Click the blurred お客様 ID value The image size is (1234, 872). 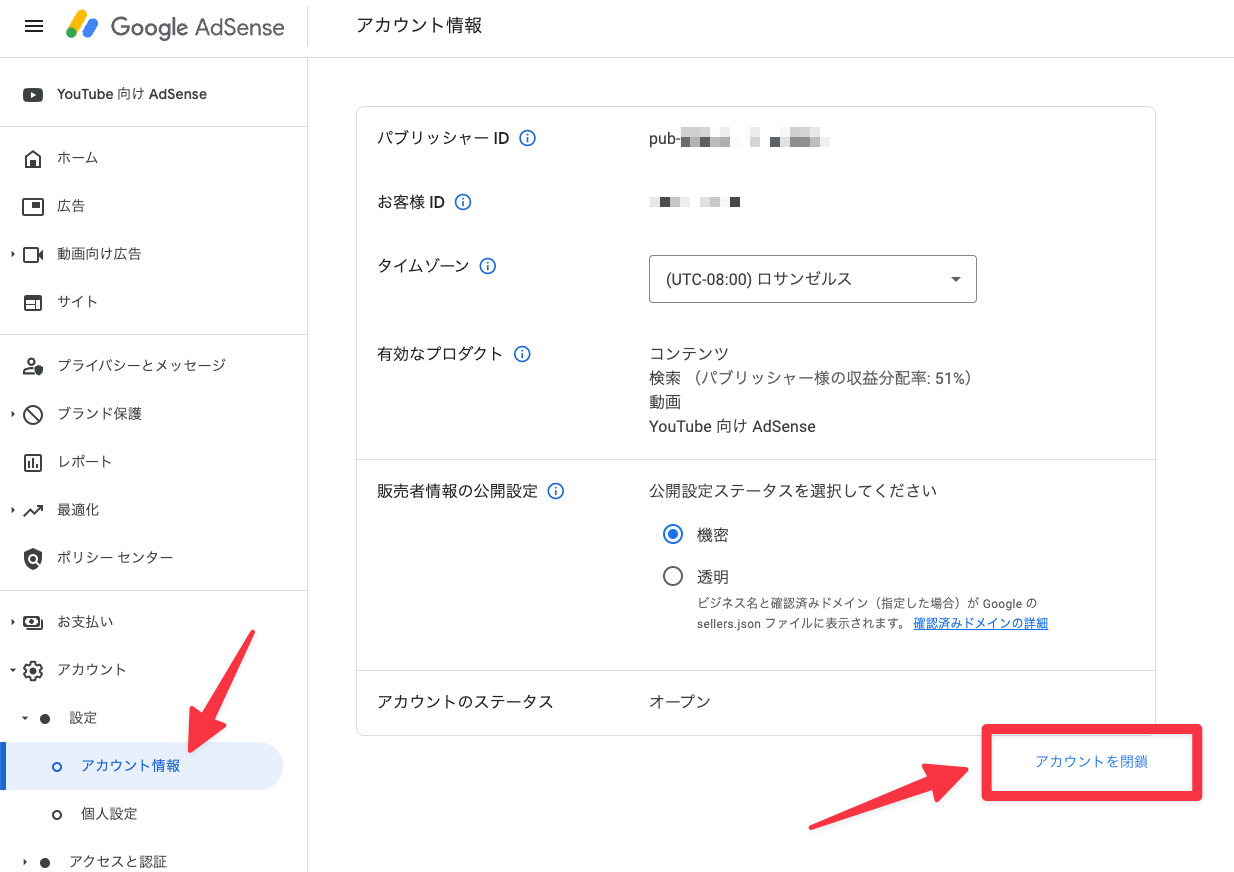point(695,202)
